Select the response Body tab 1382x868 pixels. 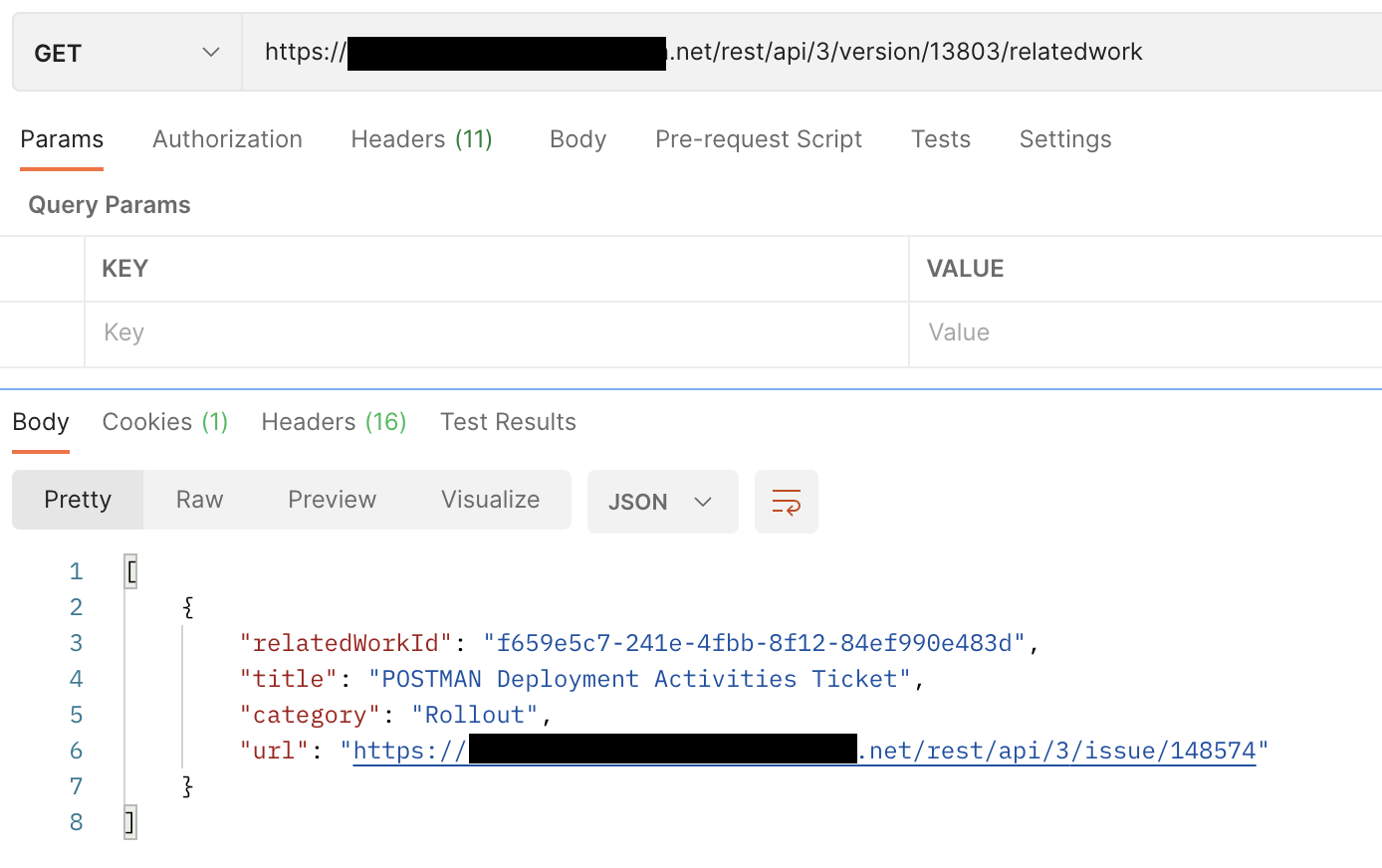click(x=41, y=422)
